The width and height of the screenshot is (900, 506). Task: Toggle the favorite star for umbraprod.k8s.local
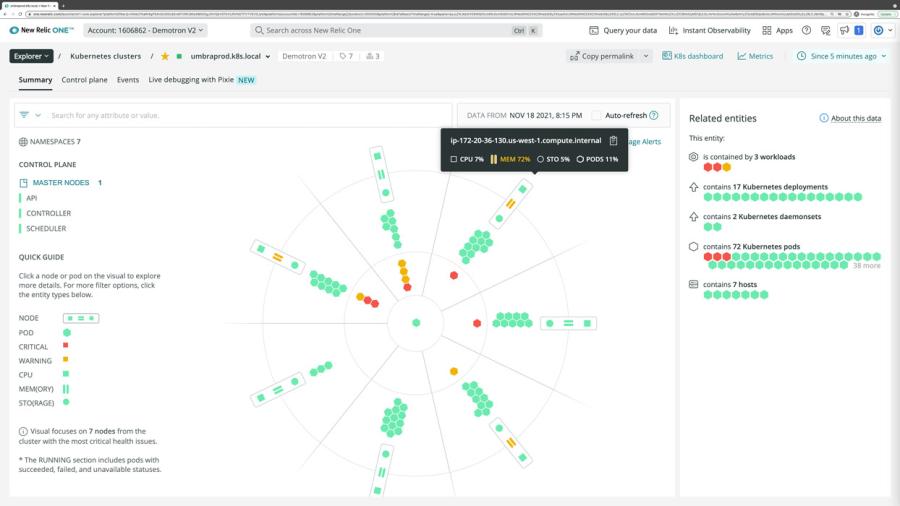pos(165,56)
